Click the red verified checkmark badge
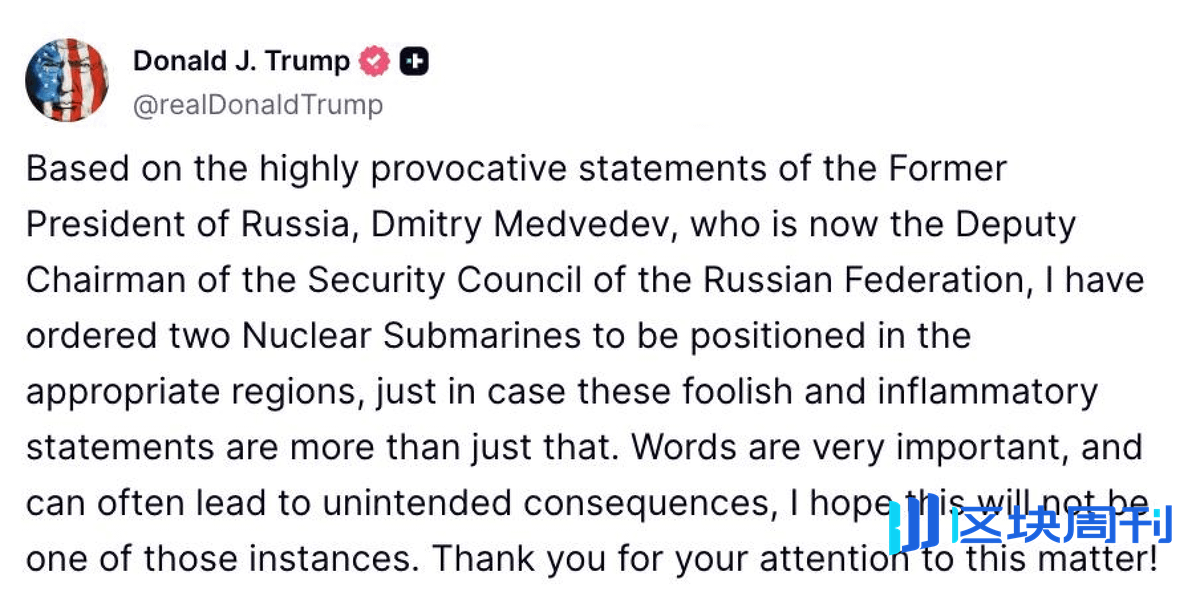 374,62
